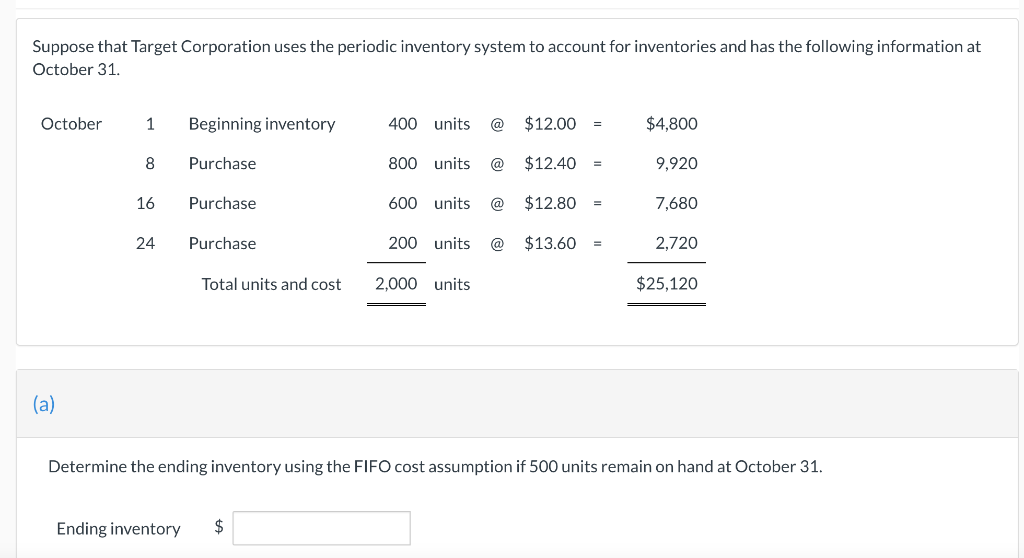1024x558 pixels.
Task: Click the Beginning inventory row label
Action: (x=262, y=124)
